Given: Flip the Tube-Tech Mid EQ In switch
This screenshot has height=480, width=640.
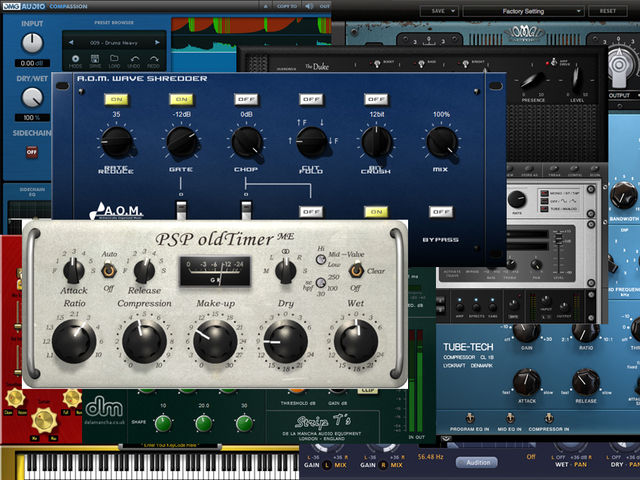Looking at the screenshot, I should 510,418.
